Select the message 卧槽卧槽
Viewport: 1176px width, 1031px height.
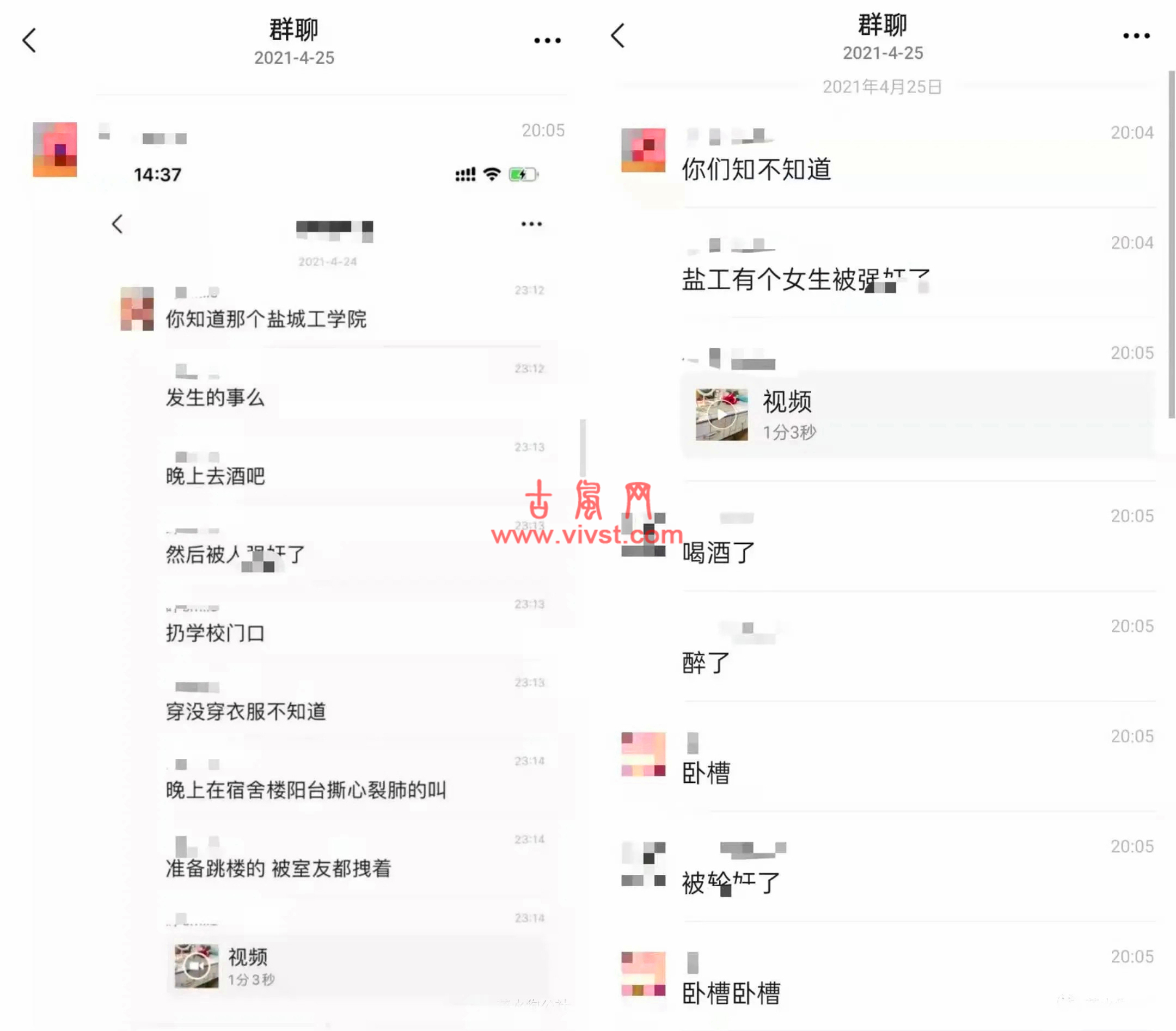point(731,993)
